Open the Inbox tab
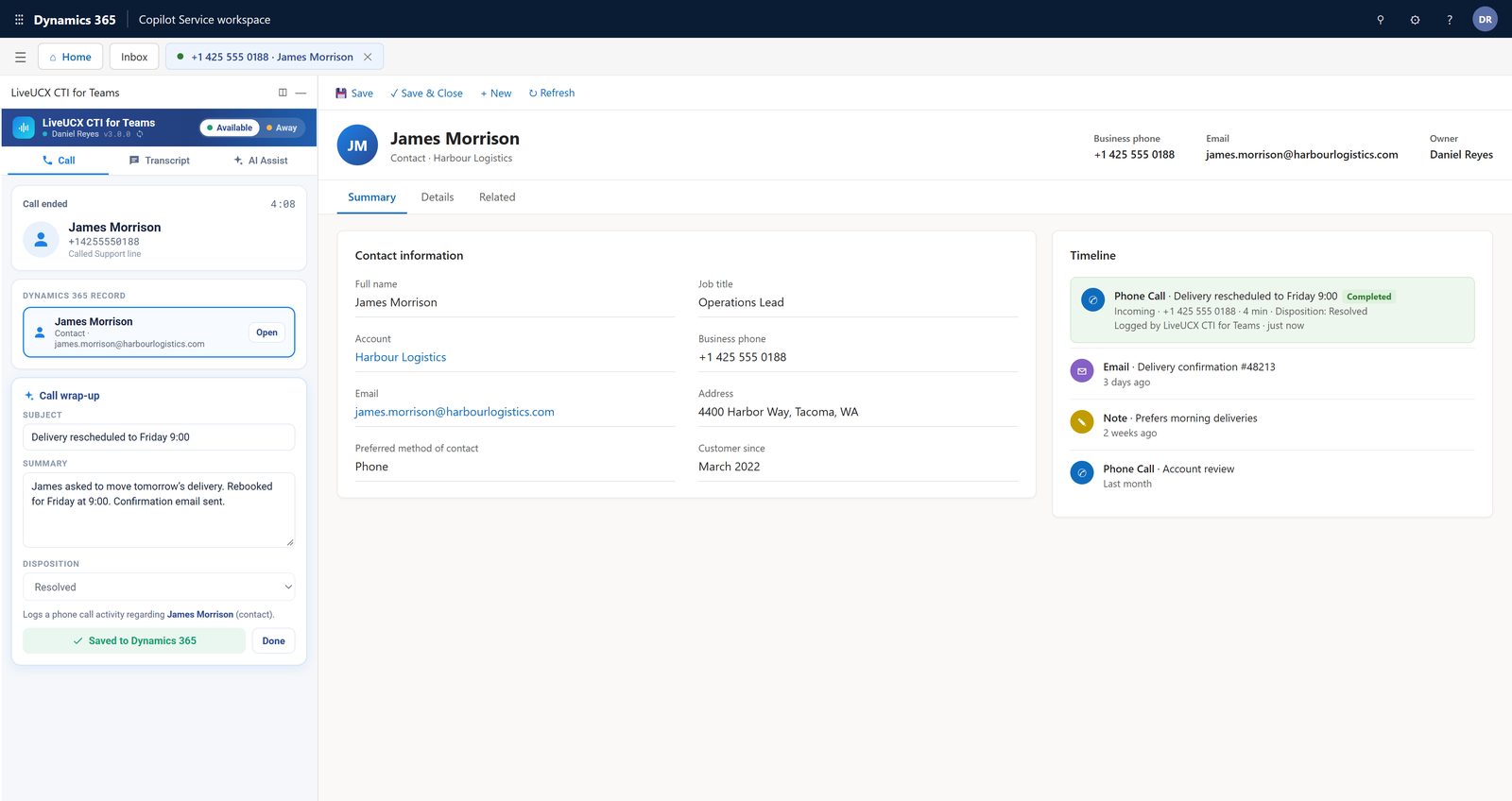The height and width of the screenshot is (801, 1512). tap(134, 57)
